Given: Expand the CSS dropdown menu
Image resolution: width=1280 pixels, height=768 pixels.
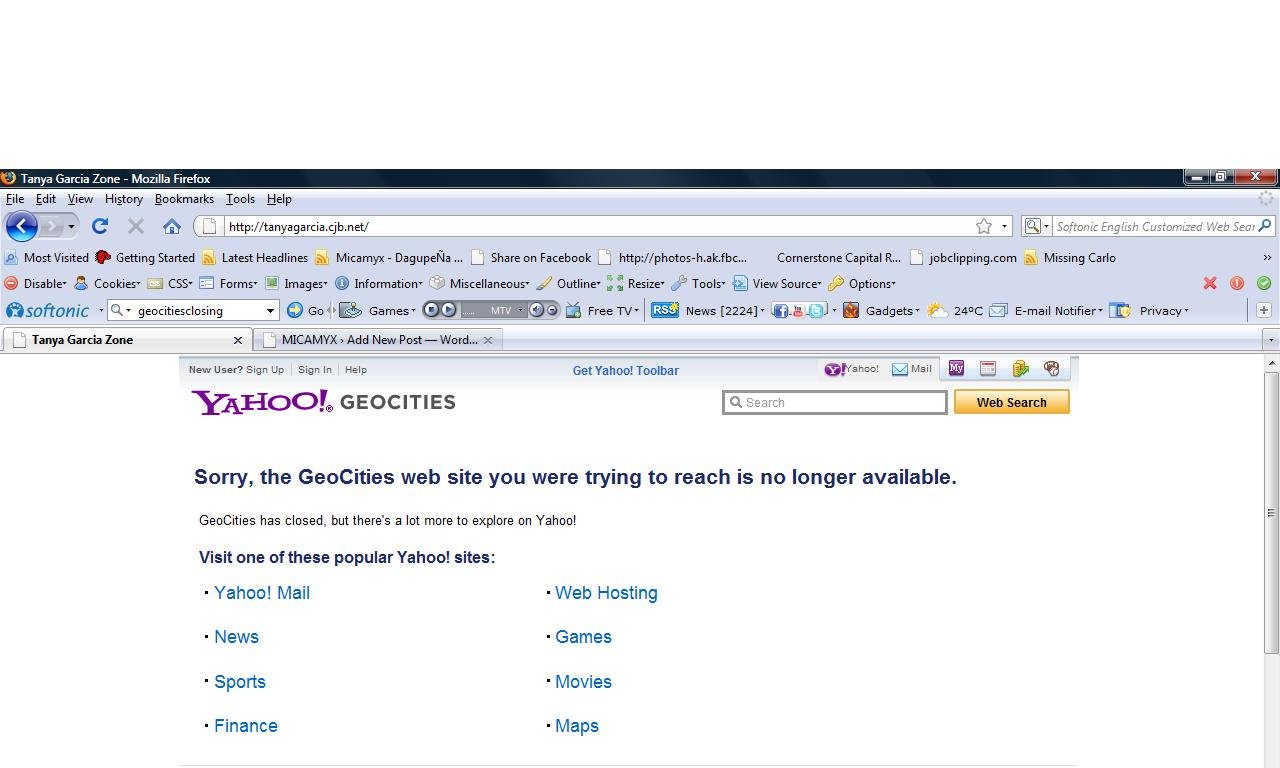Looking at the screenshot, I should pos(170,283).
